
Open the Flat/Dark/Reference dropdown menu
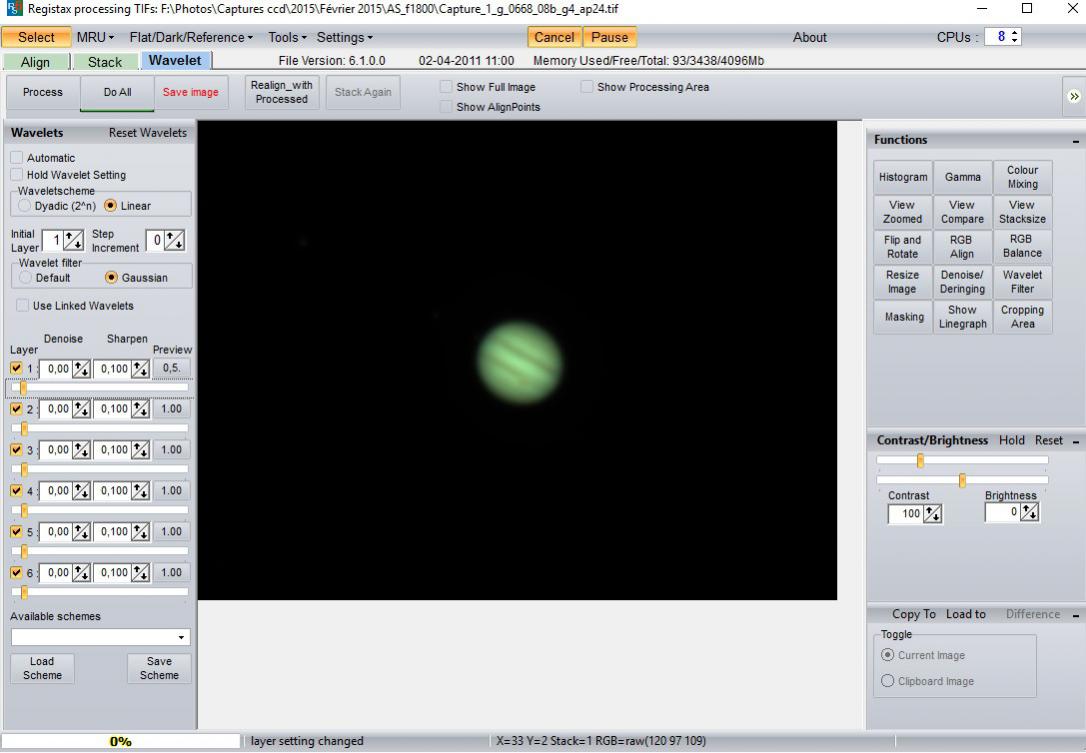(191, 37)
